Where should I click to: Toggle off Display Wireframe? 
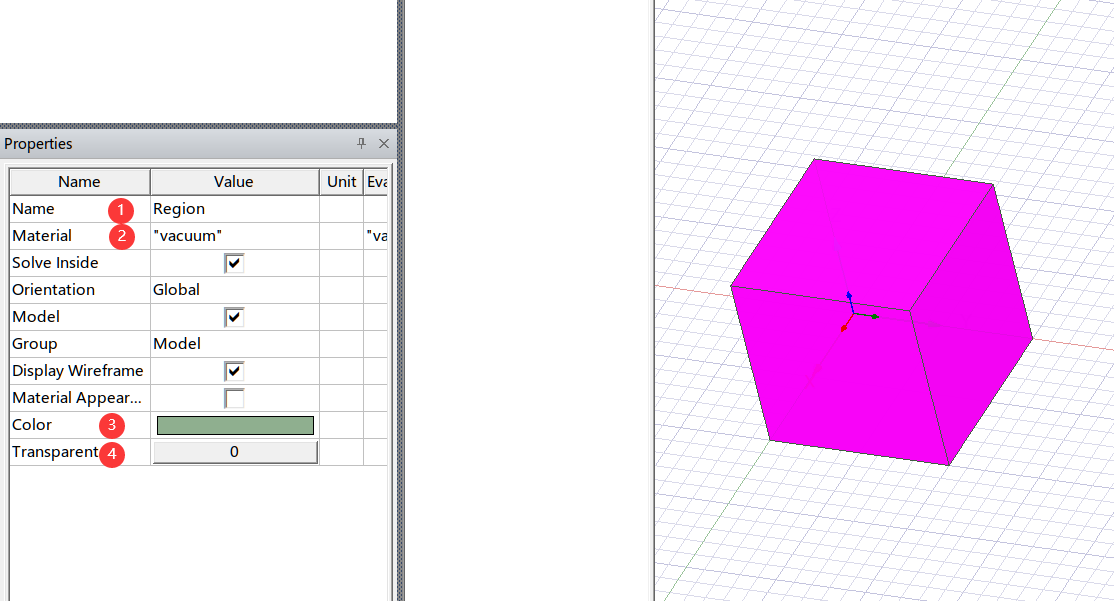(234, 370)
